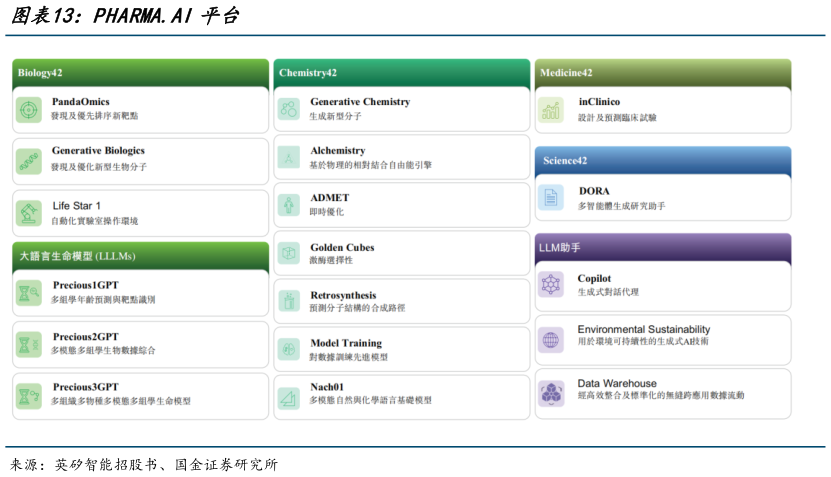Click the Life Star 1 robot arm icon
This screenshot has height=477, width=831.
(29, 213)
